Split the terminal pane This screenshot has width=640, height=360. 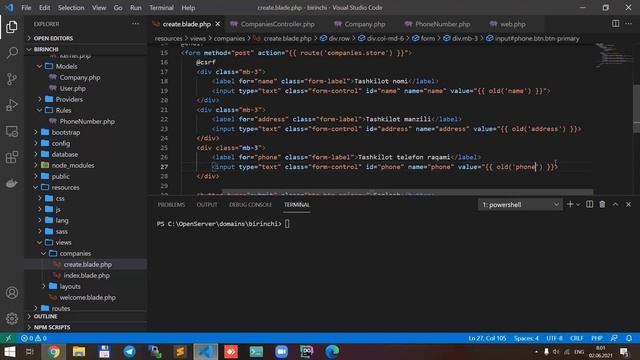point(589,204)
